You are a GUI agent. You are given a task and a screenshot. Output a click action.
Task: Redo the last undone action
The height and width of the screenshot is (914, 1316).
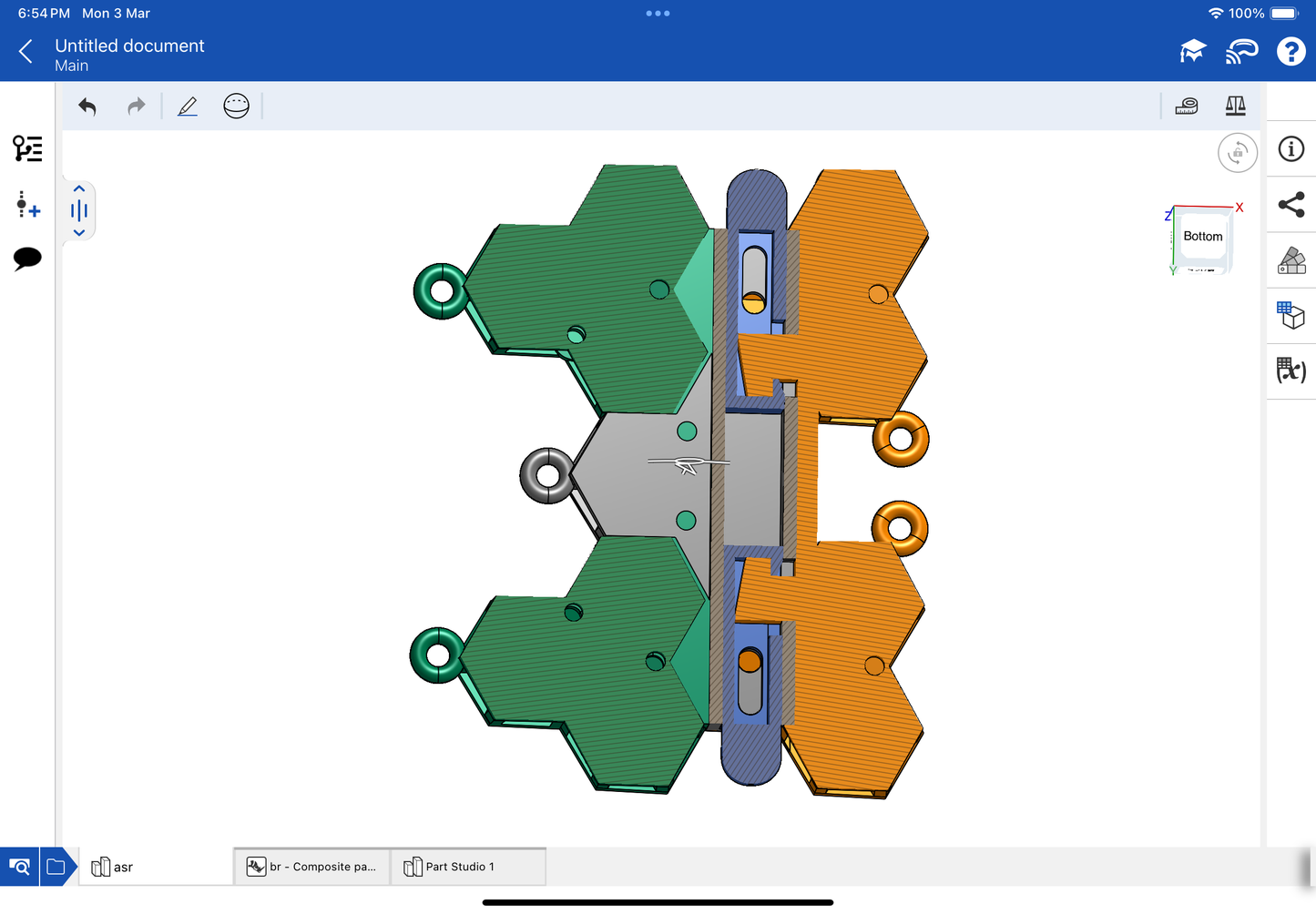(x=136, y=107)
